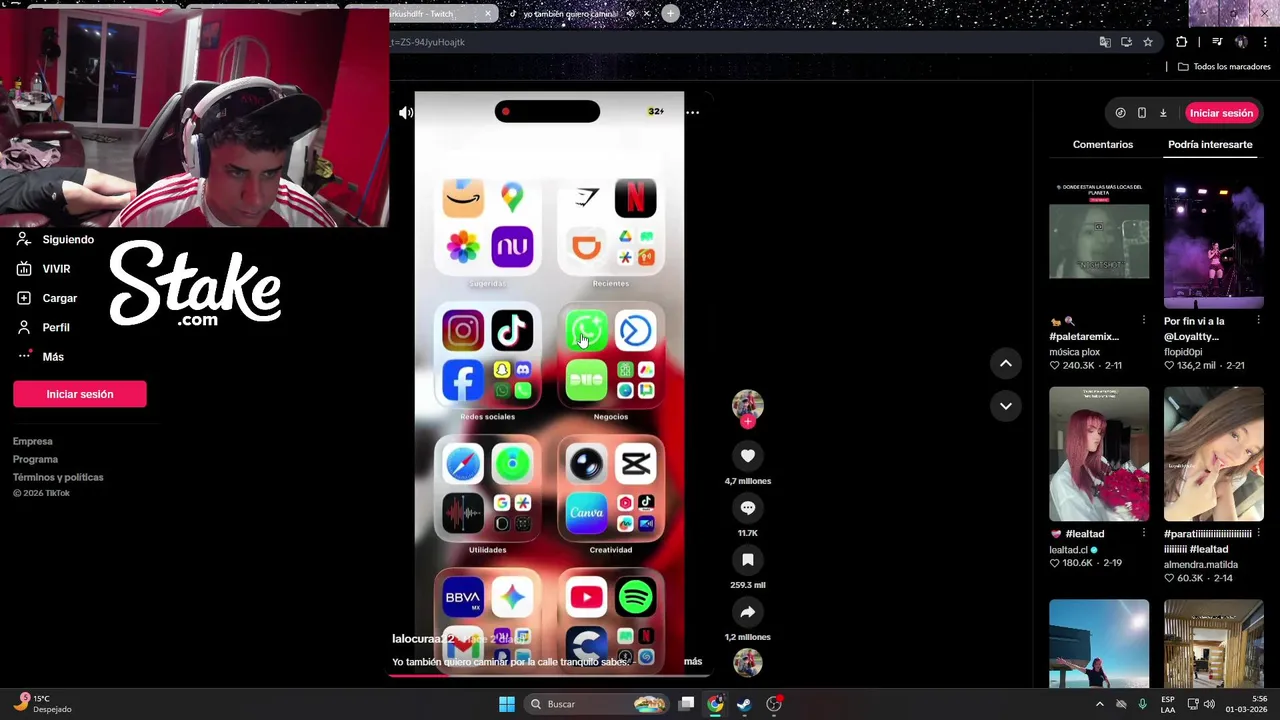Click the red sidebar Iniciar sesión button
Screen dimensions: 1280x720
click(80, 394)
